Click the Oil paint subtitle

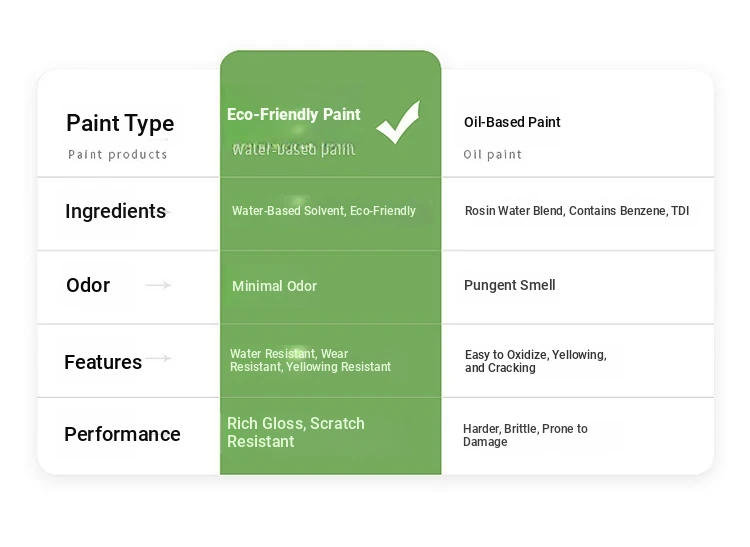pyautogui.click(x=492, y=154)
